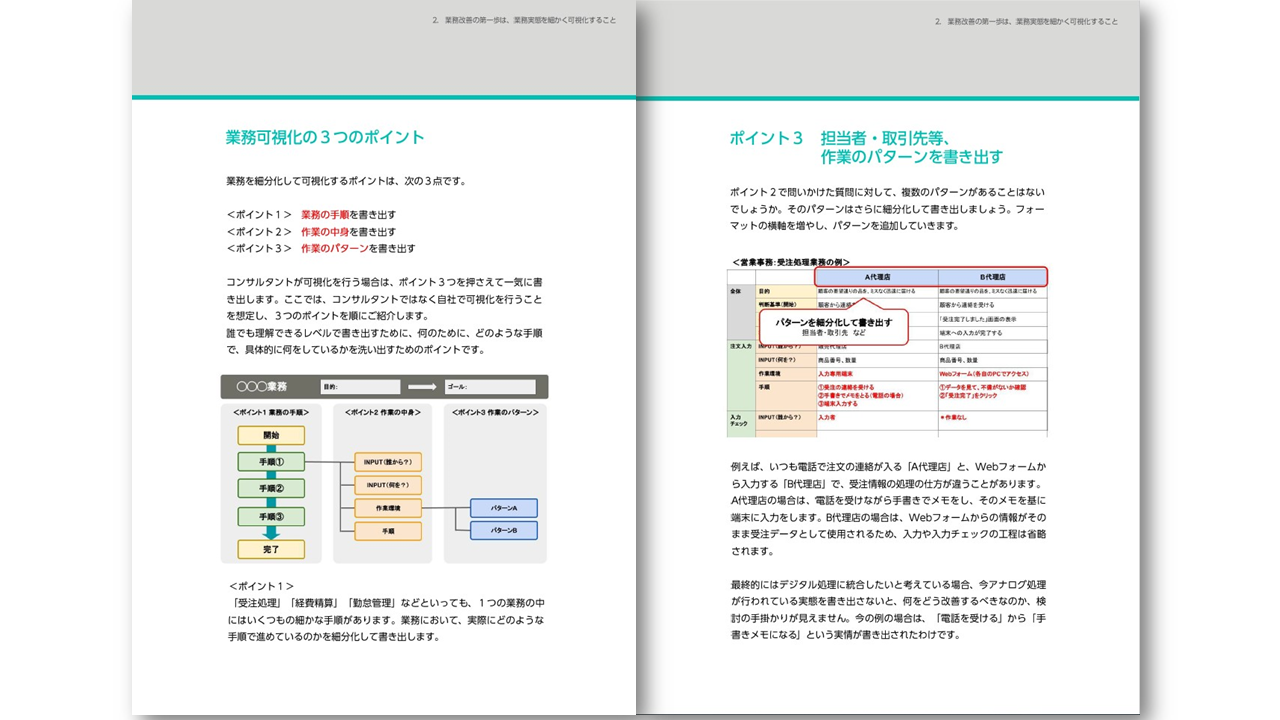Click the 'A代理店' table column header

(x=877, y=277)
